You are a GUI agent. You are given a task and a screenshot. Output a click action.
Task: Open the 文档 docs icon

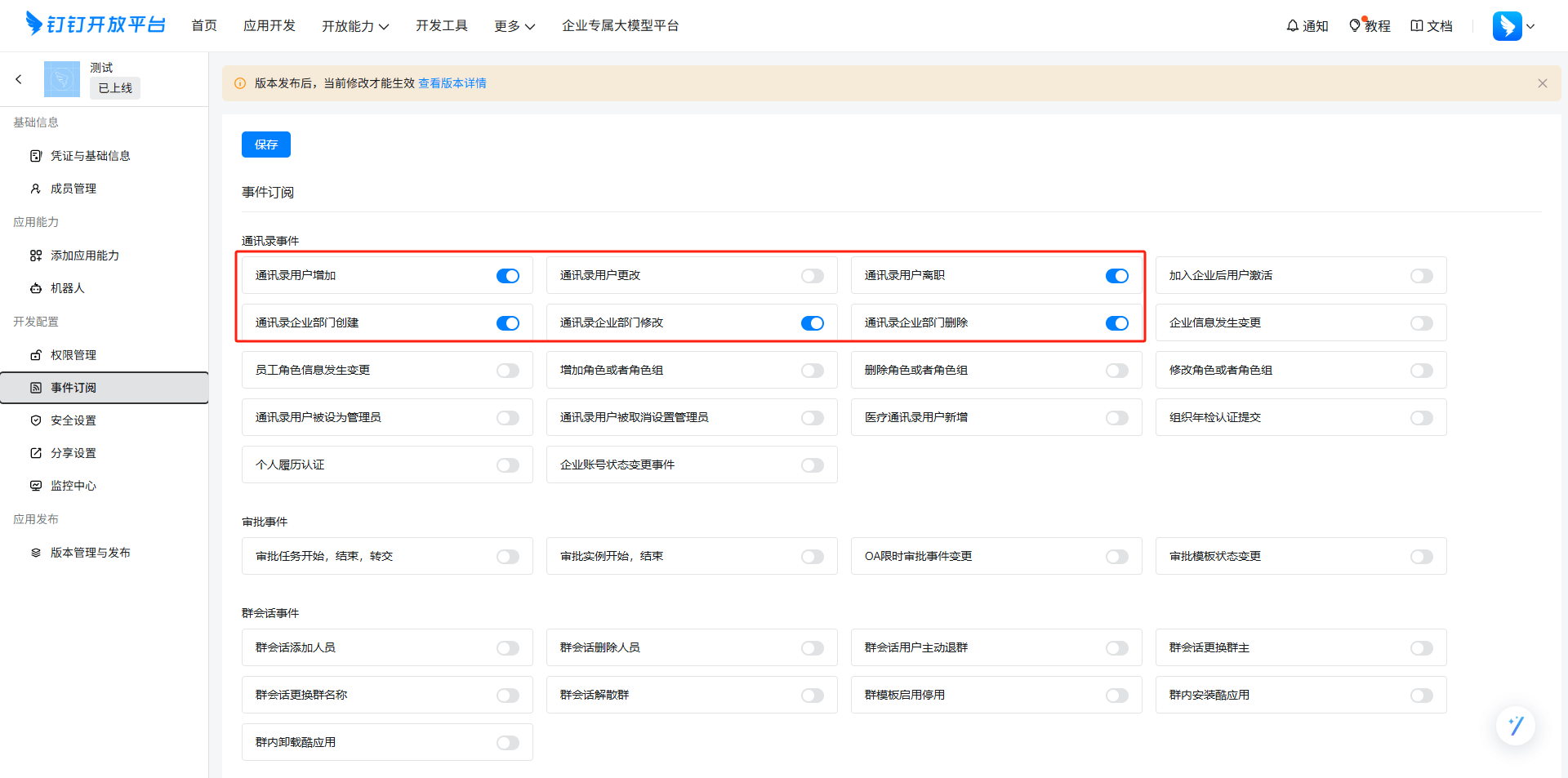pyautogui.click(x=1417, y=26)
